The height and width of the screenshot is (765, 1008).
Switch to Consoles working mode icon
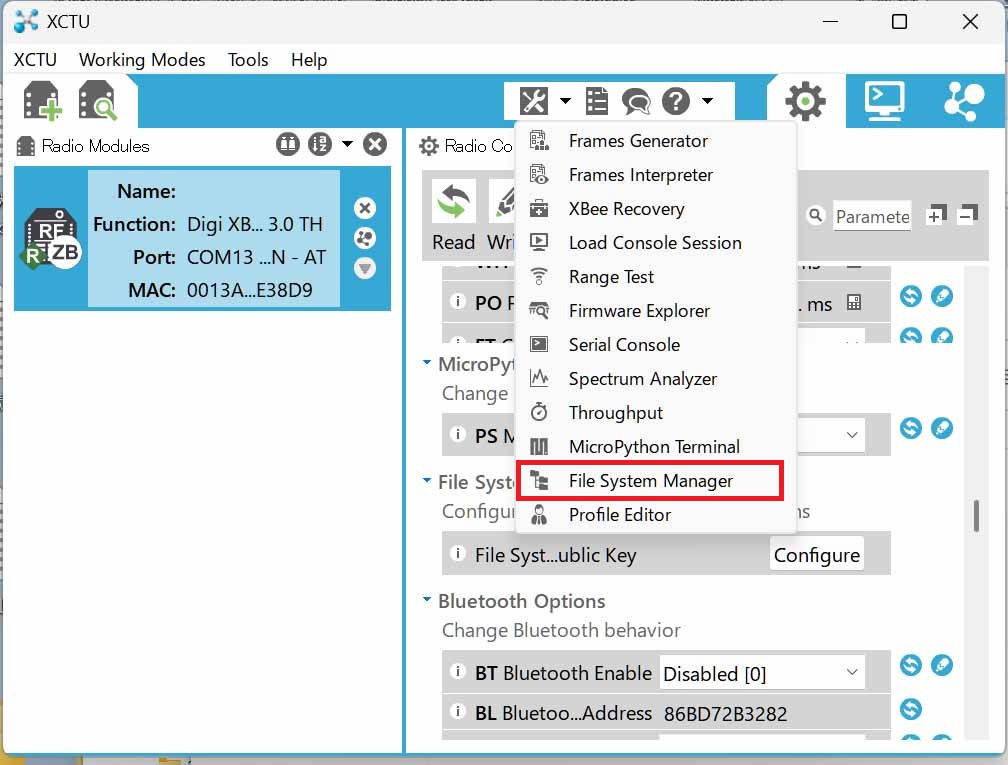click(x=885, y=101)
